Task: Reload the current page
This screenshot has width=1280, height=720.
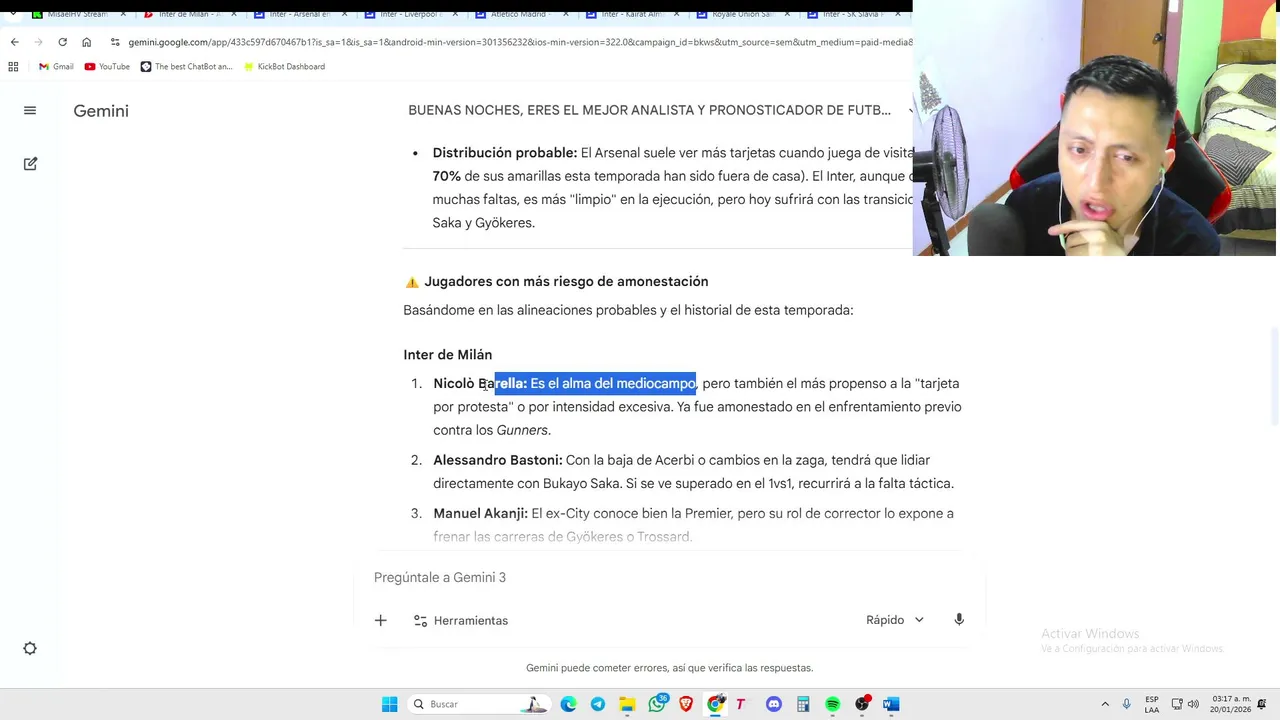Action: pos(63,42)
